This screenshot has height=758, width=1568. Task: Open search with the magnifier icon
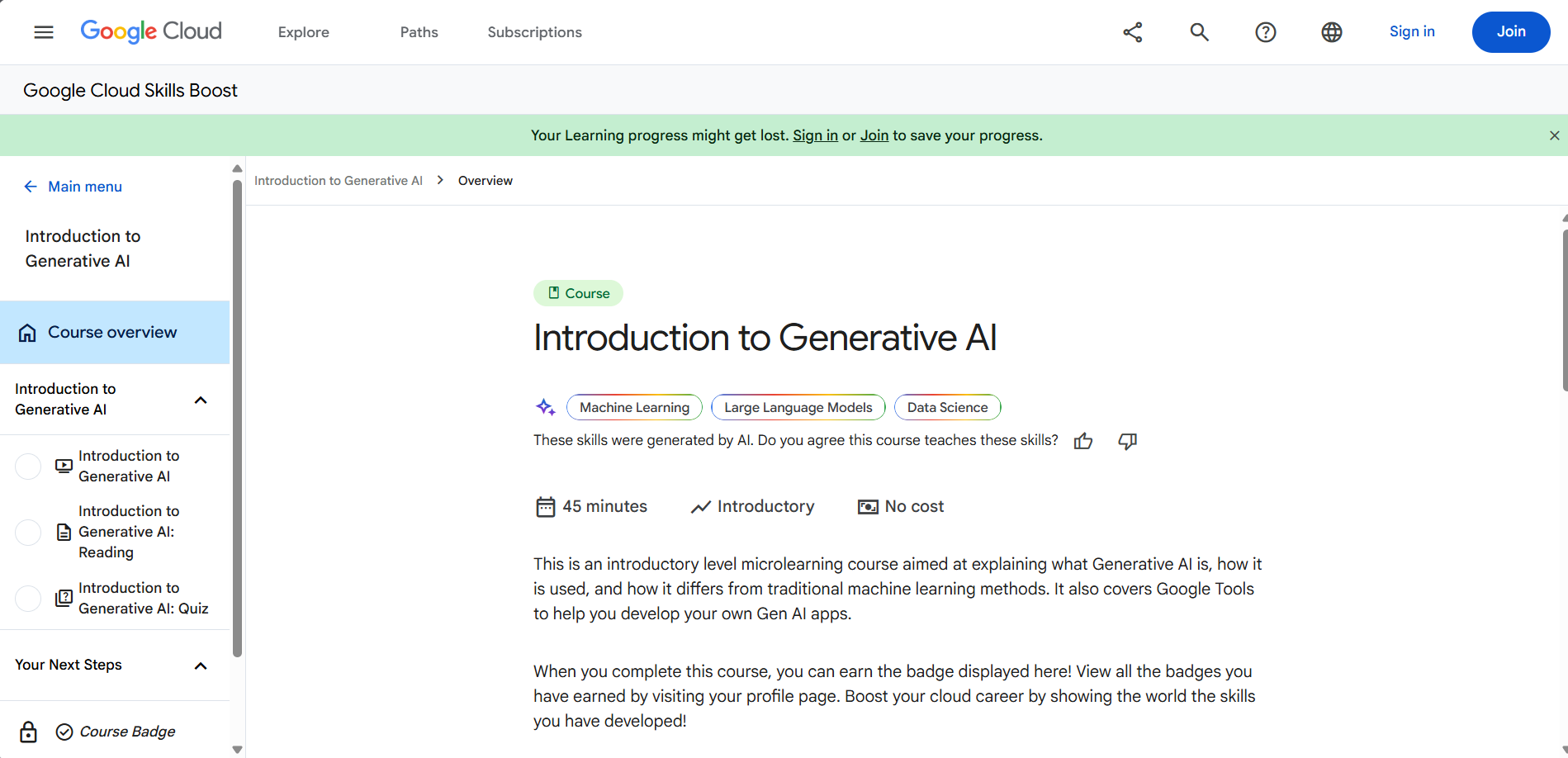[1199, 32]
